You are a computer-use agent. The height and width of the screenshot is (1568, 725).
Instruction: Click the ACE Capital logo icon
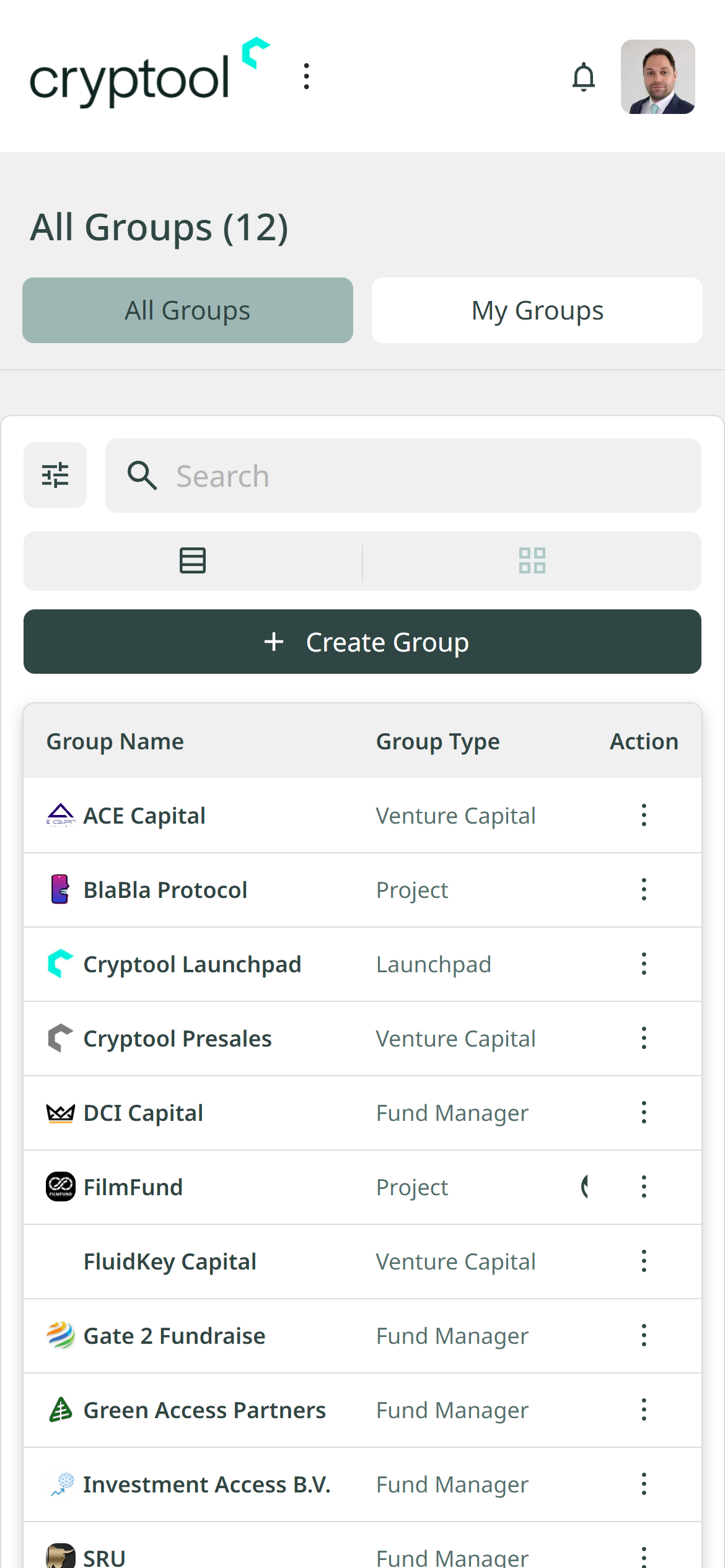coord(61,815)
